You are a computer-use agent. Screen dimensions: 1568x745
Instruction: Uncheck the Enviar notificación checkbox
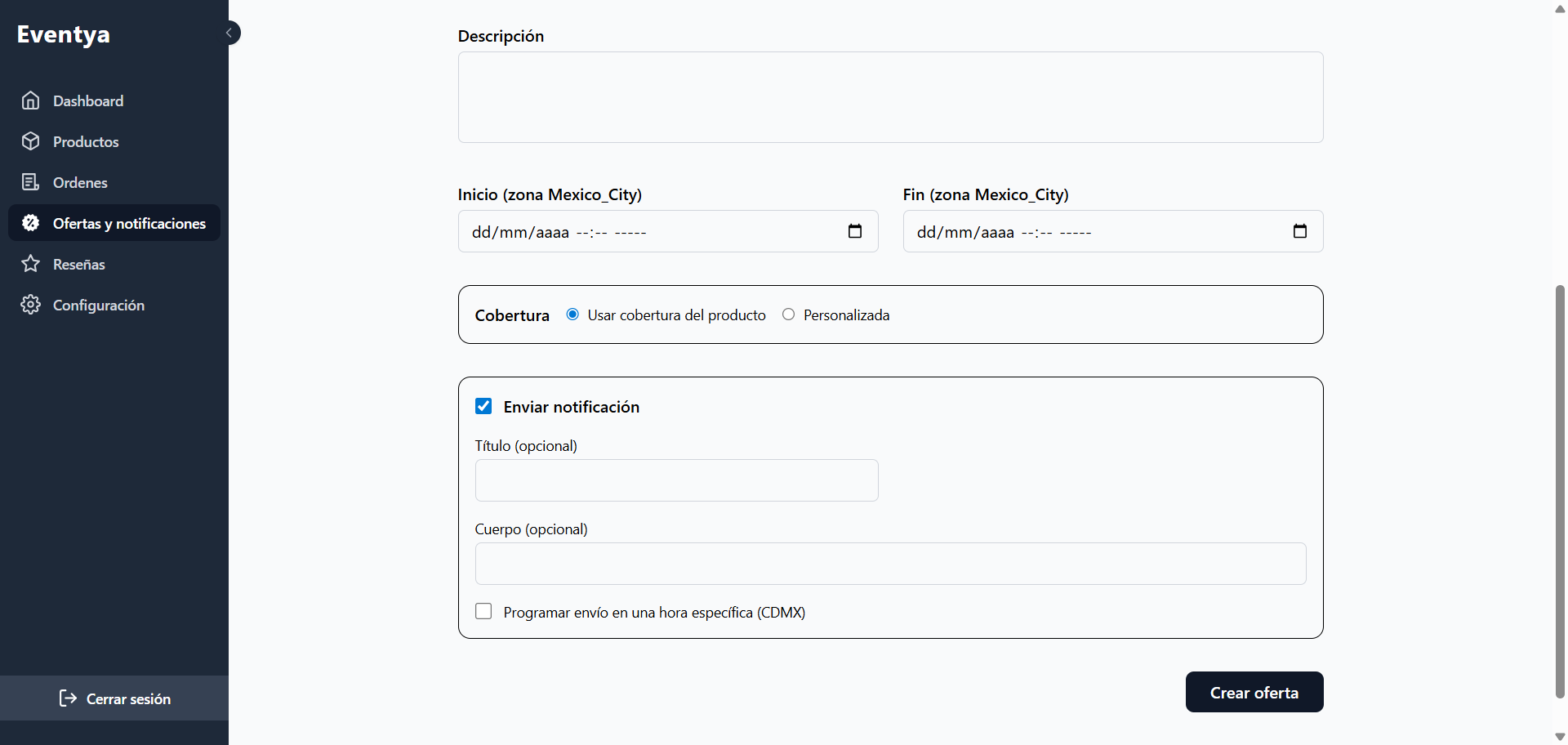click(483, 406)
